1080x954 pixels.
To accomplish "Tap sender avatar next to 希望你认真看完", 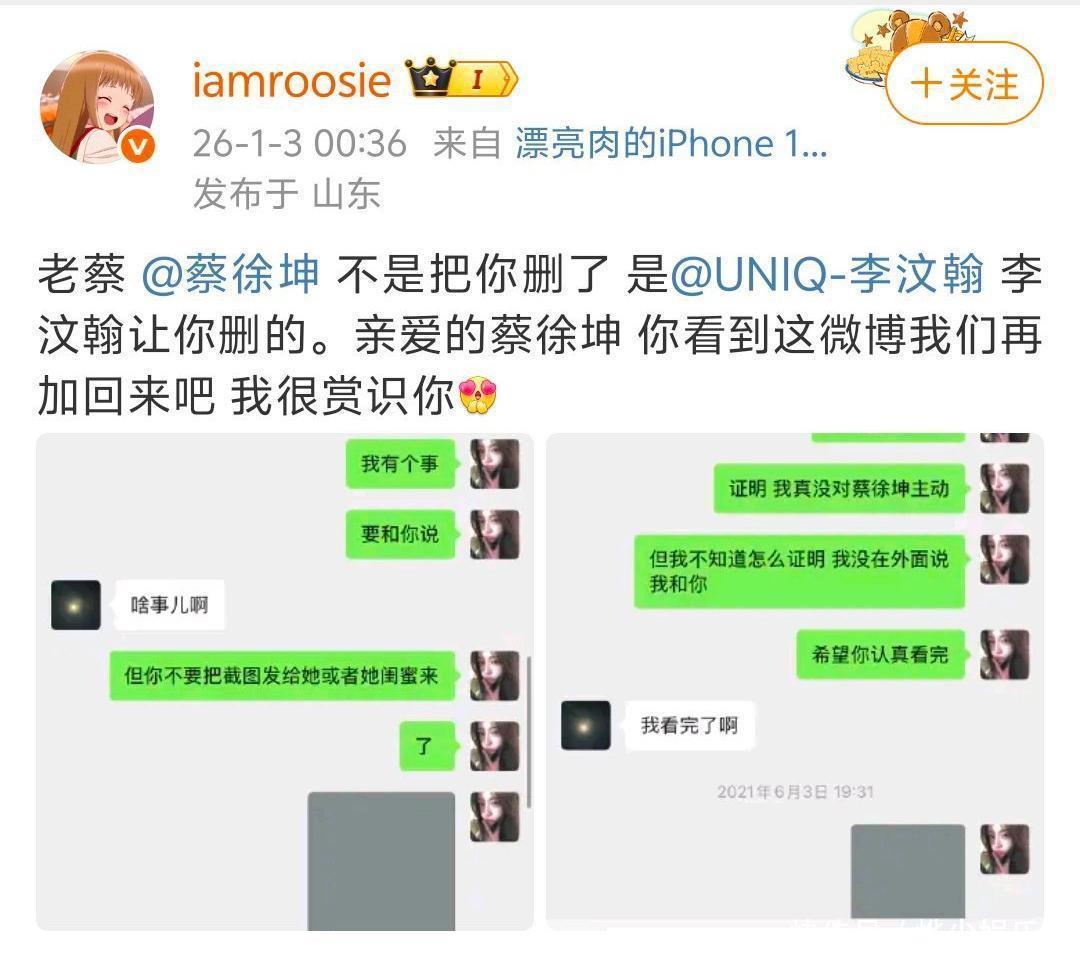I will (1004, 654).
